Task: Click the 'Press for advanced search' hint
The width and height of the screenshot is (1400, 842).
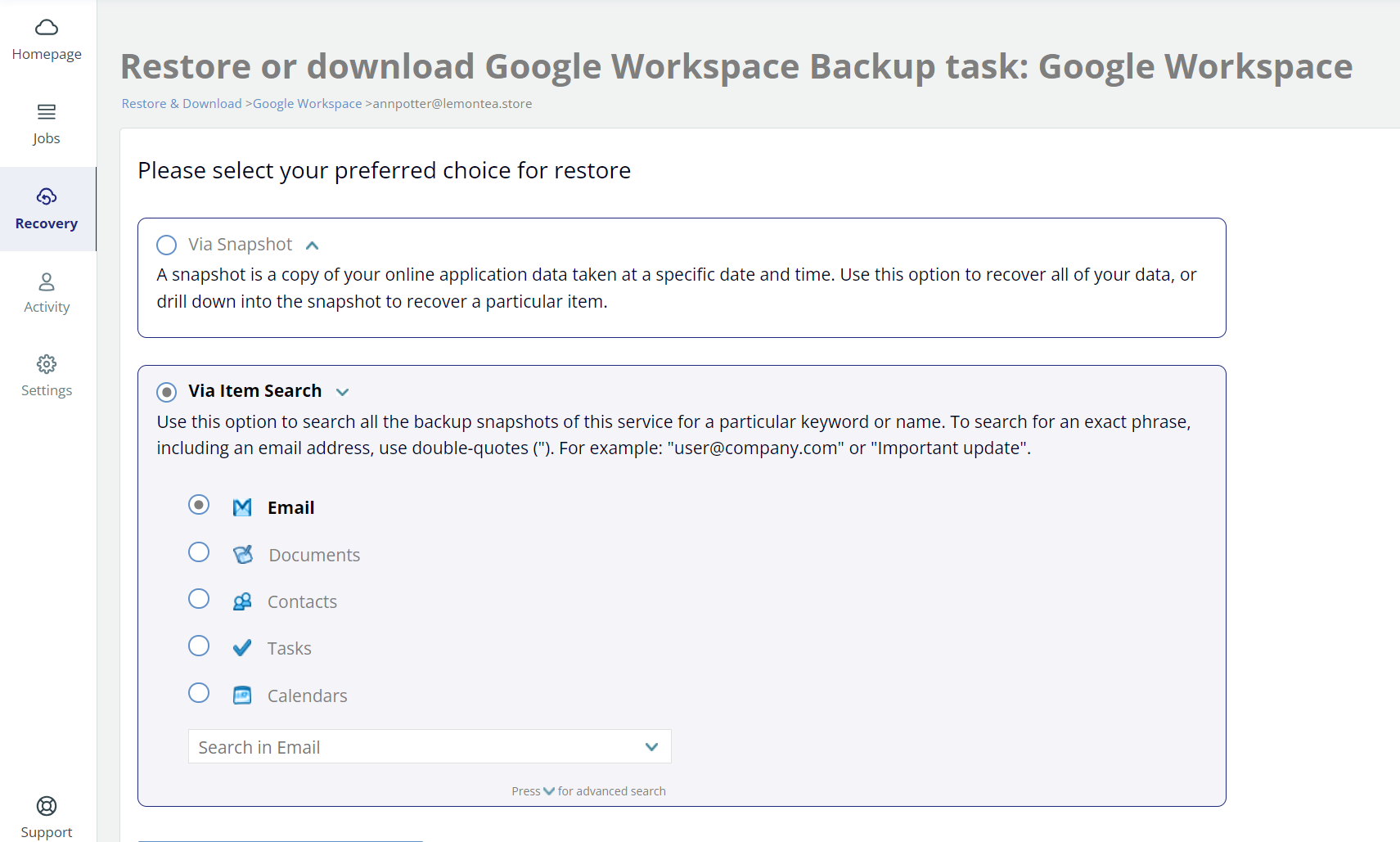Action: tap(589, 791)
